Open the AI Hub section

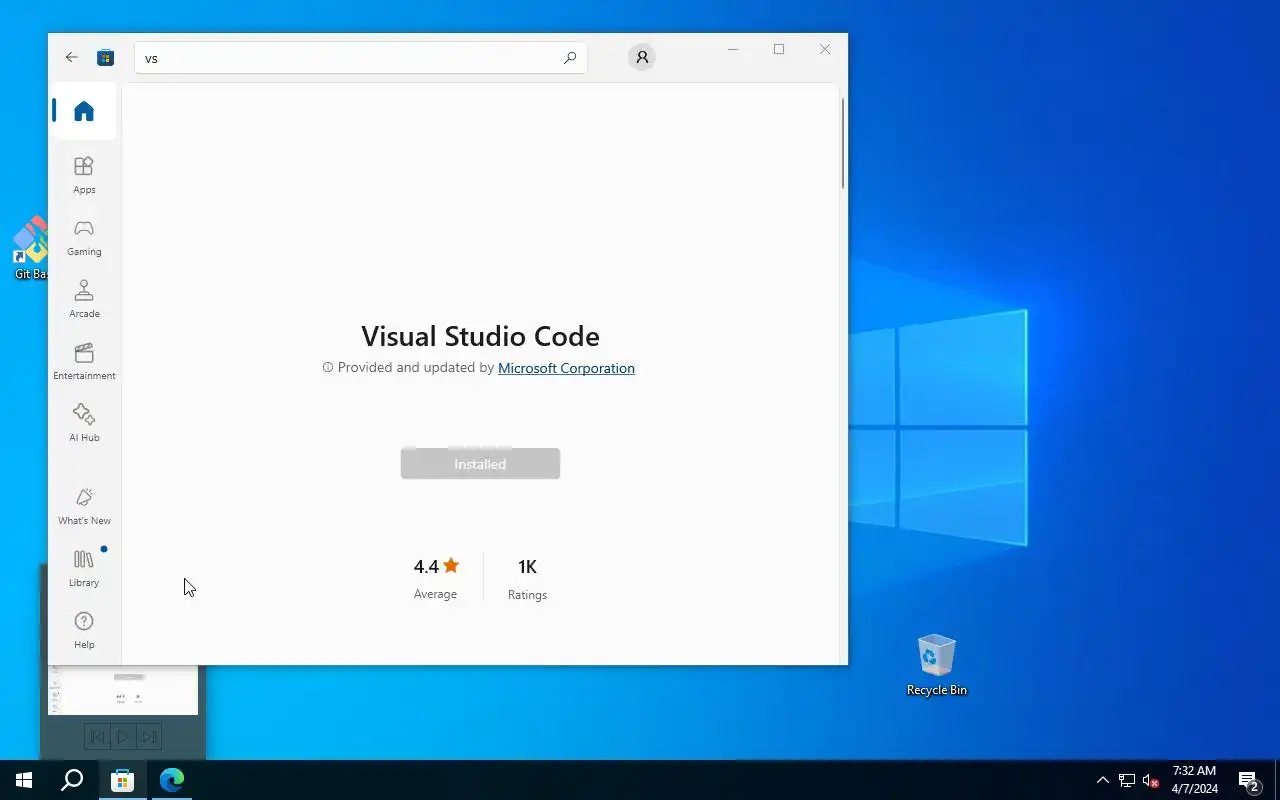coord(84,423)
